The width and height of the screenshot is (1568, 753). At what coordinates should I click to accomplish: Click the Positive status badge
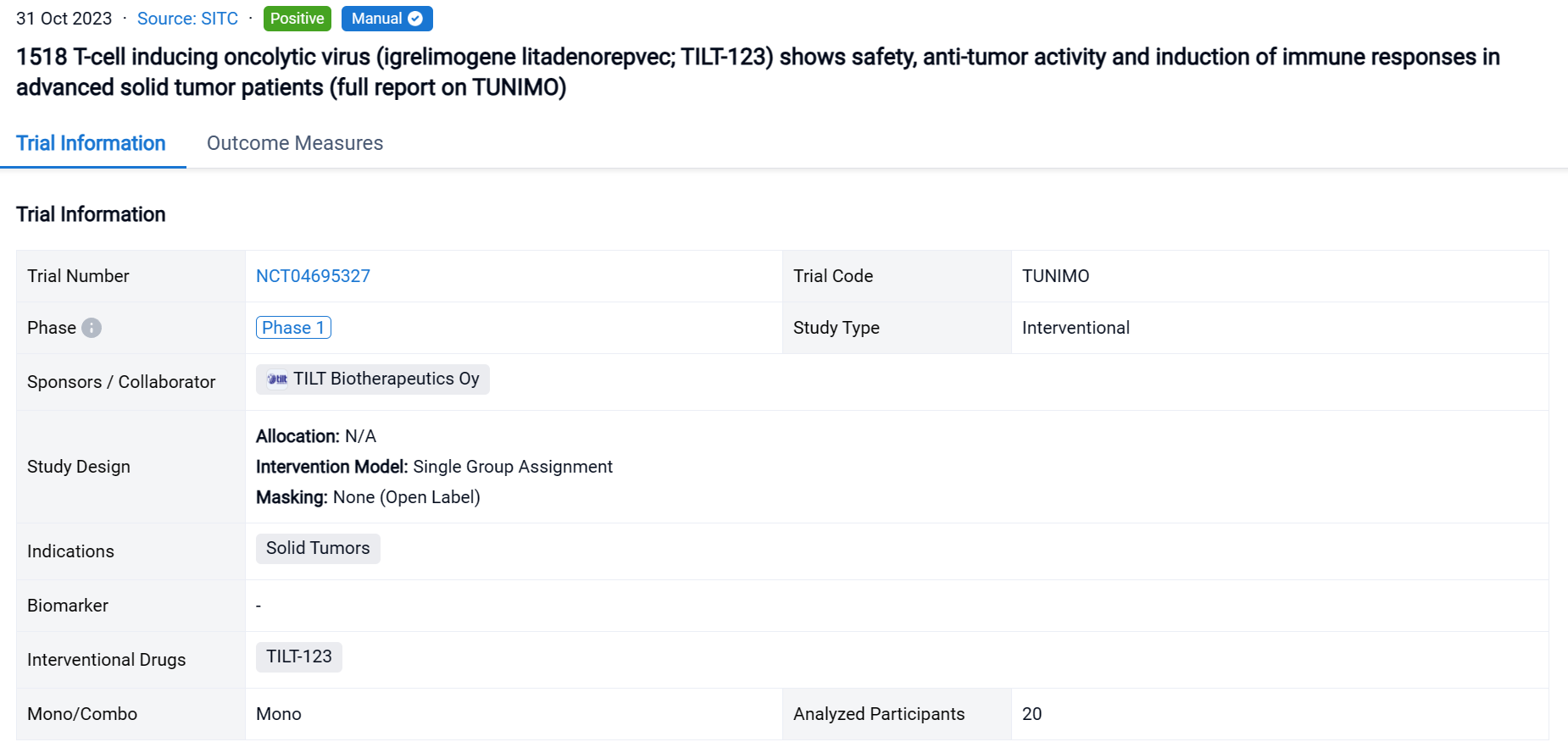tap(297, 19)
